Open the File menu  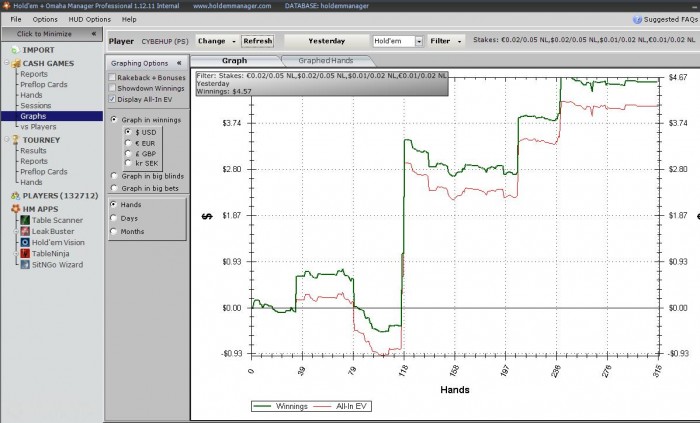pos(16,19)
